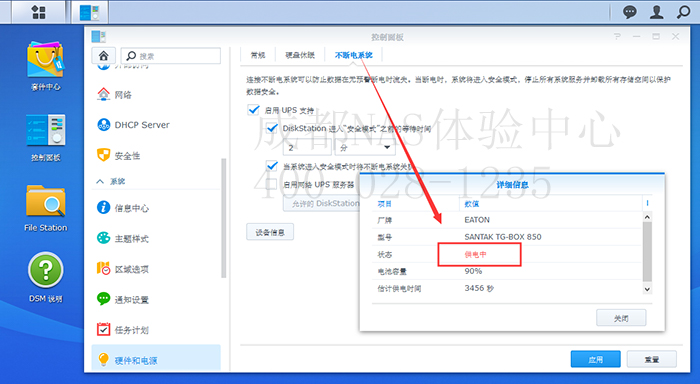Open the user account options icon
The width and height of the screenshot is (700, 384).
[x=656, y=12]
